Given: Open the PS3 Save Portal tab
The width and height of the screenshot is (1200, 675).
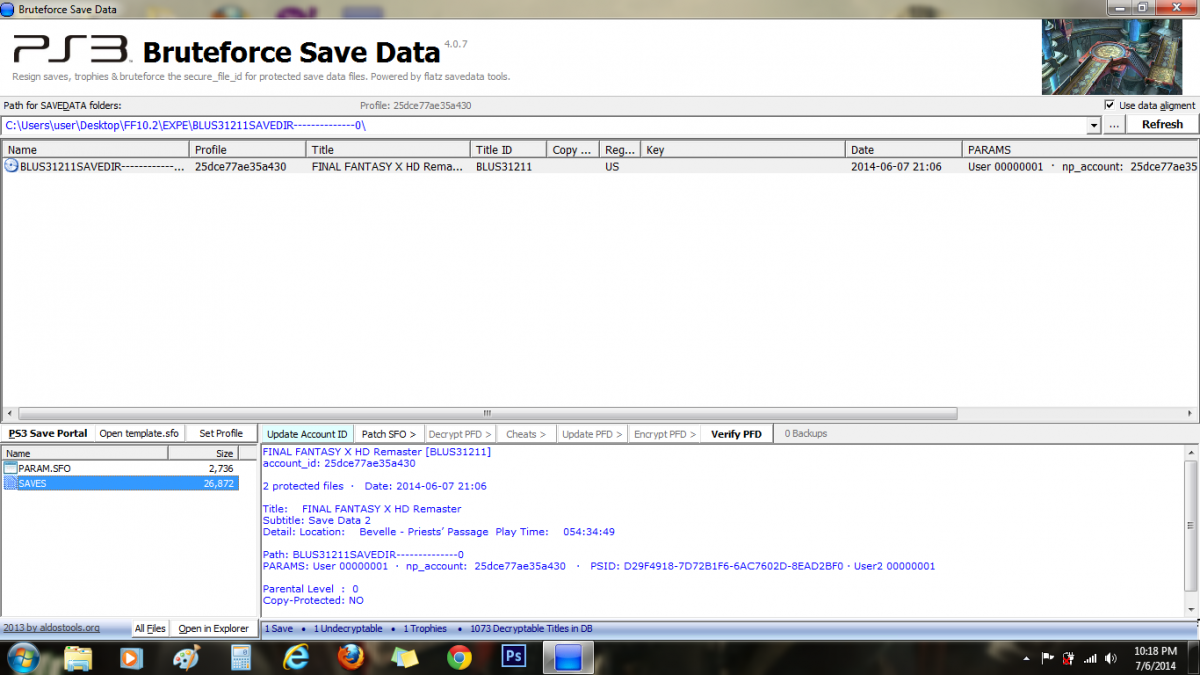Looking at the screenshot, I should (47, 433).
